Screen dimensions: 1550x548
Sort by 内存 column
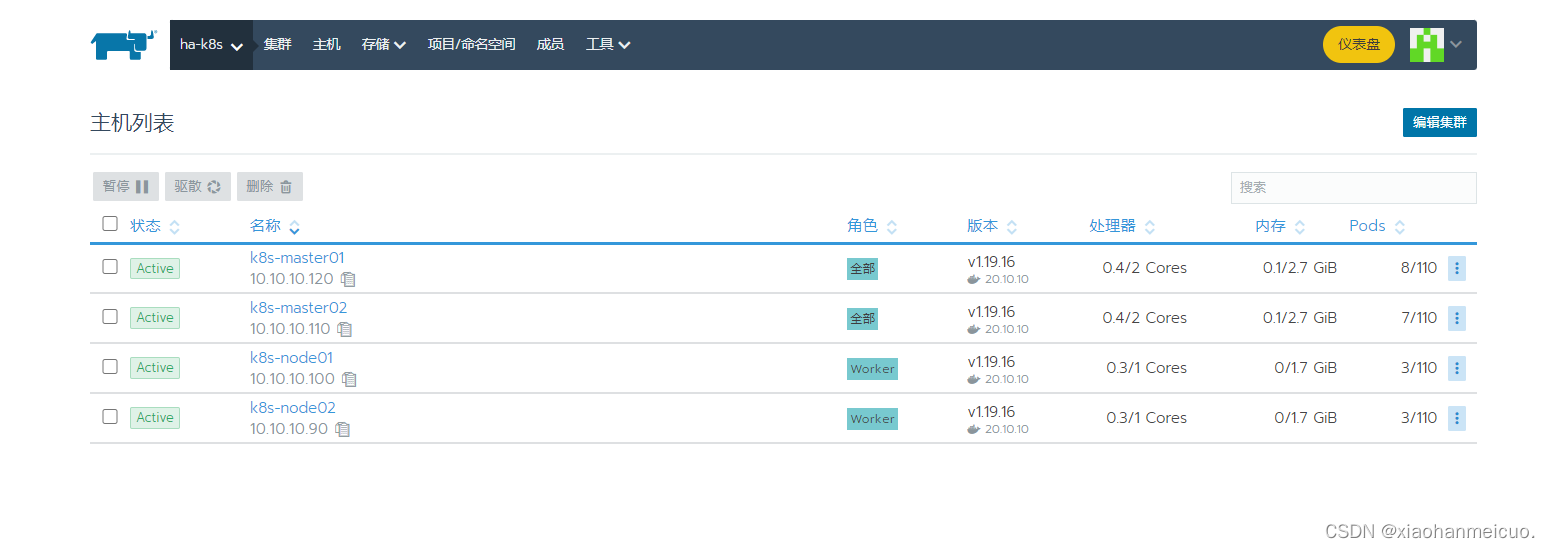click(1280, 226)
